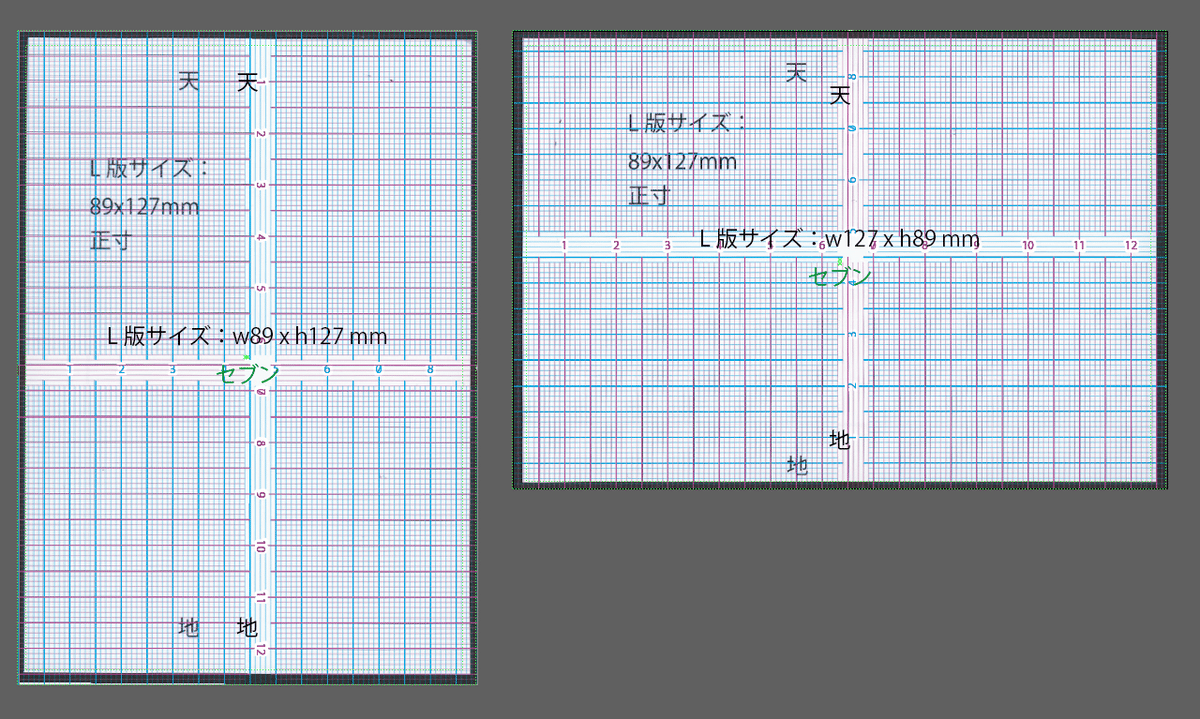Select the gray 天 text on left artboard
The image size is (1200, 719).
coord(190,81)
